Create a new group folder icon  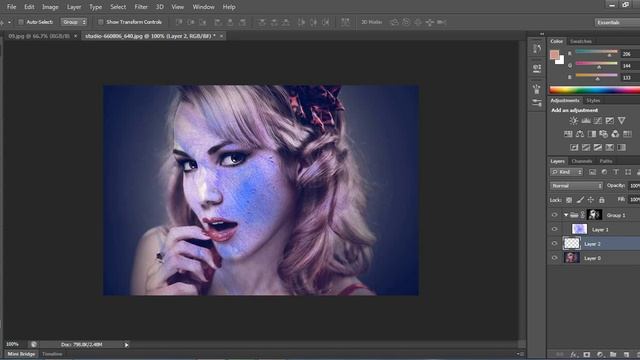[x=613, y=355]
